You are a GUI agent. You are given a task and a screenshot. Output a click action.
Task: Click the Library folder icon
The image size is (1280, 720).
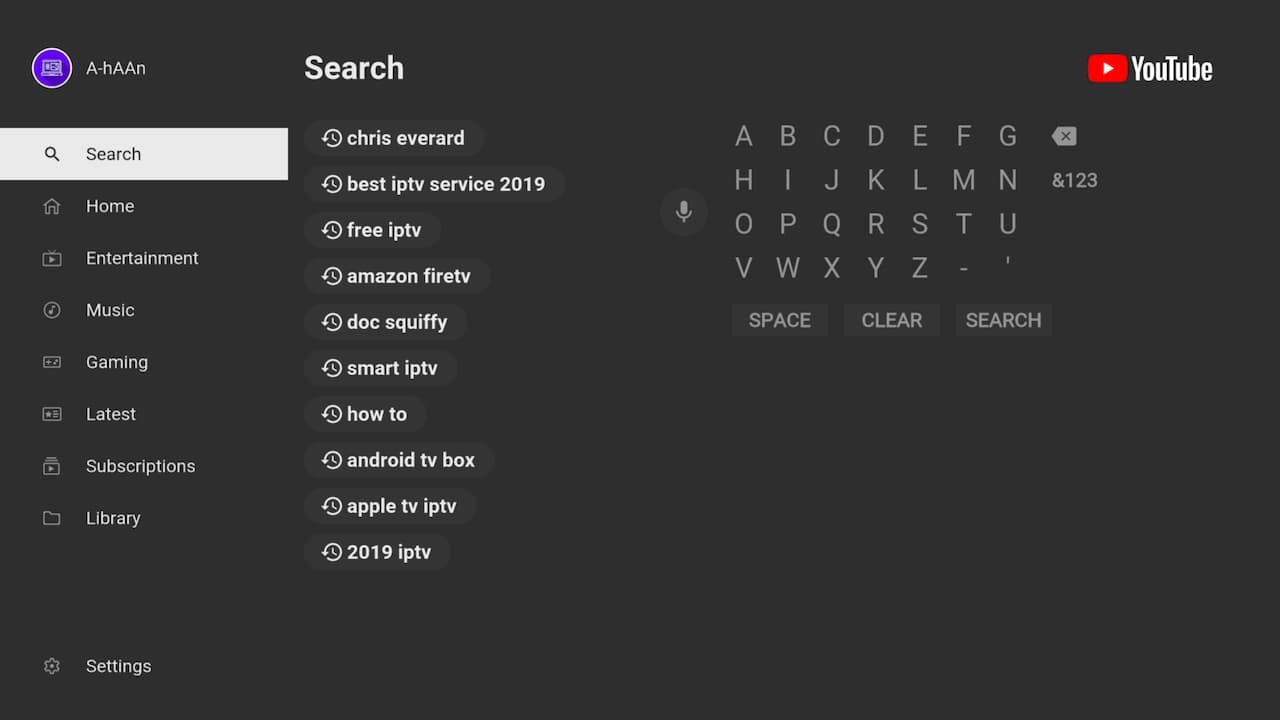tap(52, 518)
